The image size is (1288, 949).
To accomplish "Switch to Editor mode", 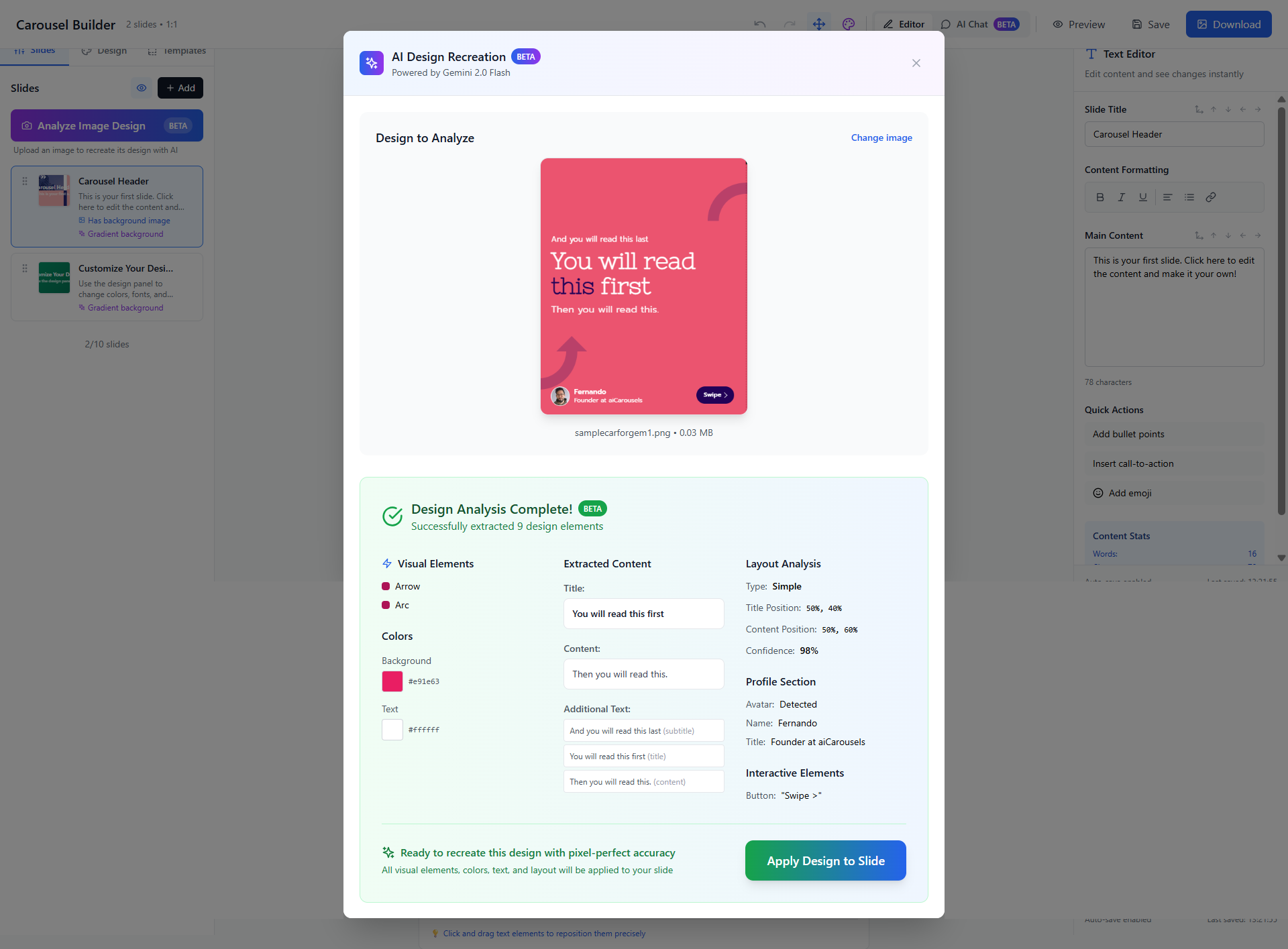I will coord(904,24).
